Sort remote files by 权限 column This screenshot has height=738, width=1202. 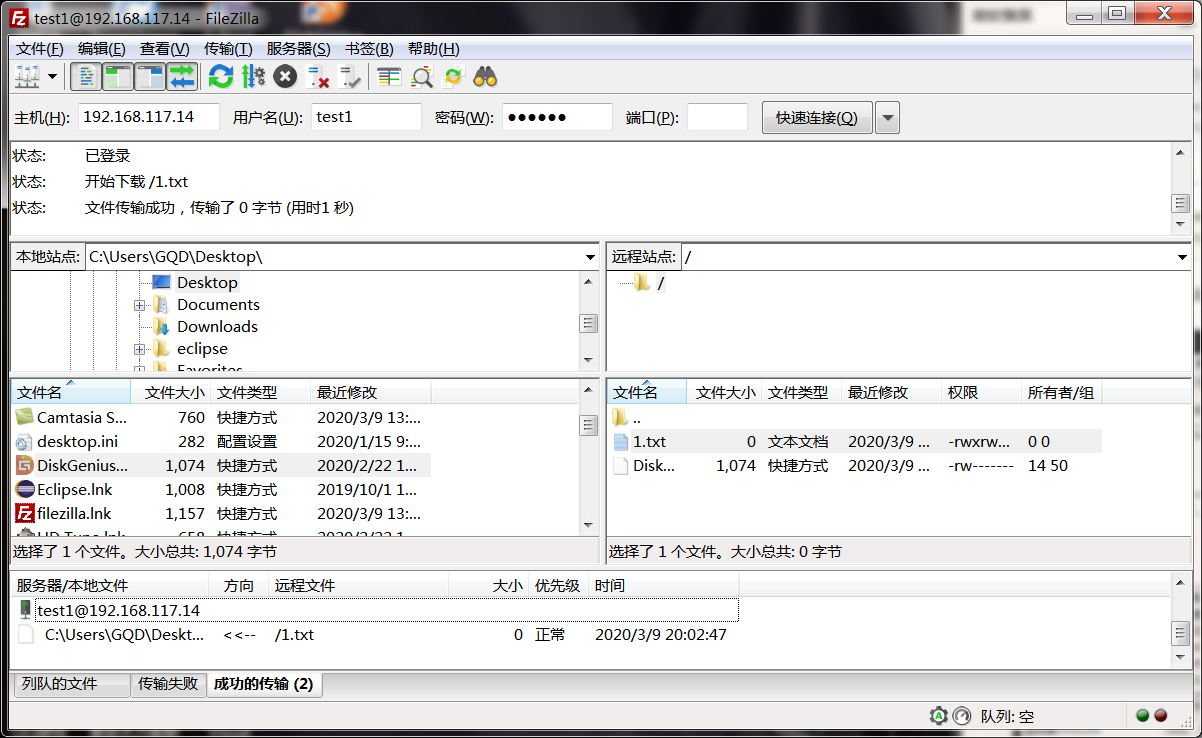tap(982, 392)
